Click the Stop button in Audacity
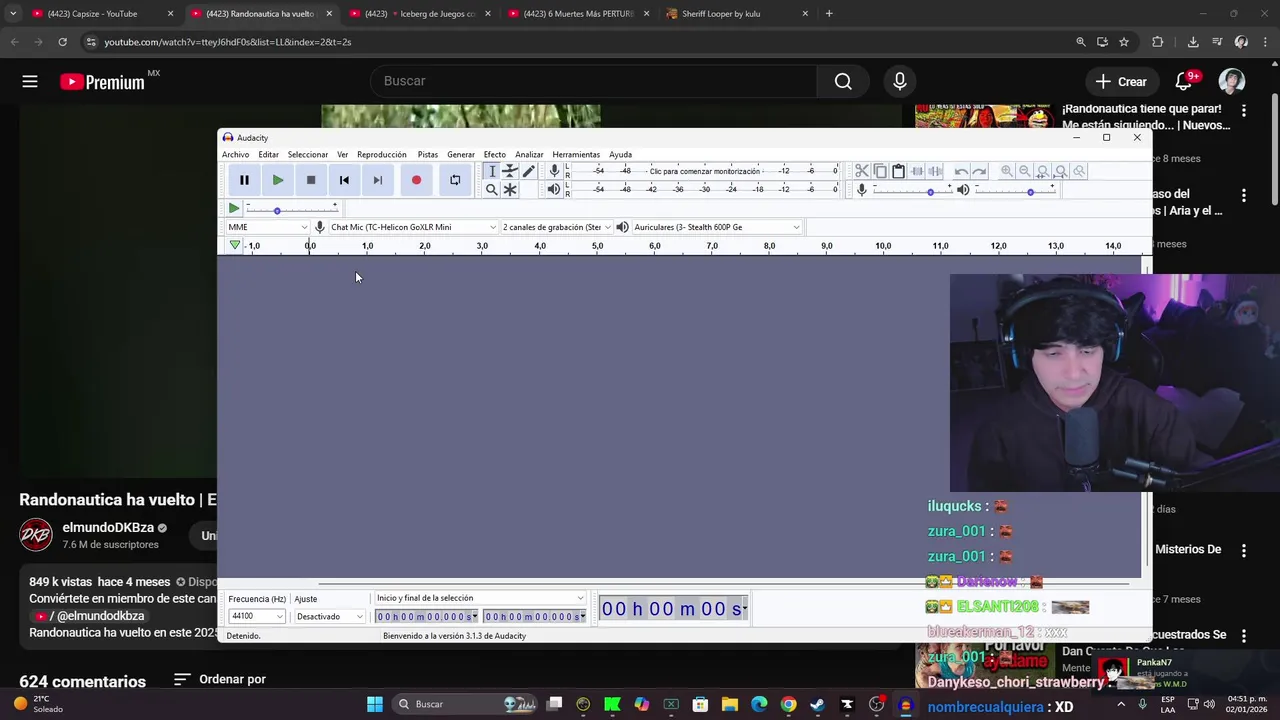The image size is (1280, 720). coord(311,180)
